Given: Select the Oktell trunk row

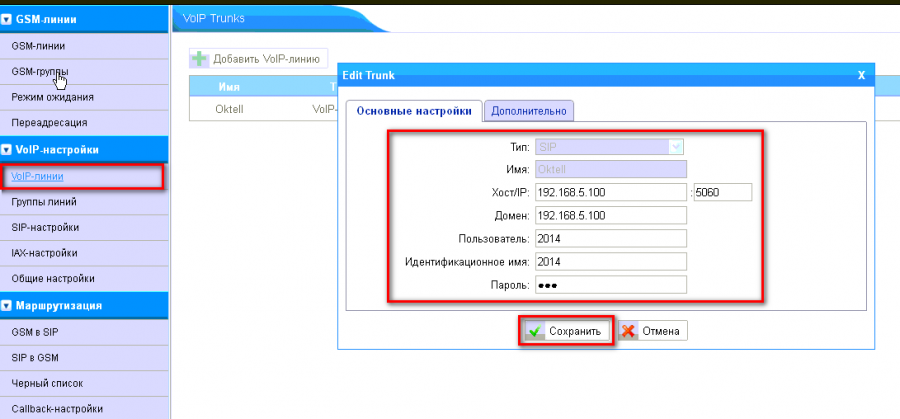Looking at the screenshot, I should [x=230, y=110].
